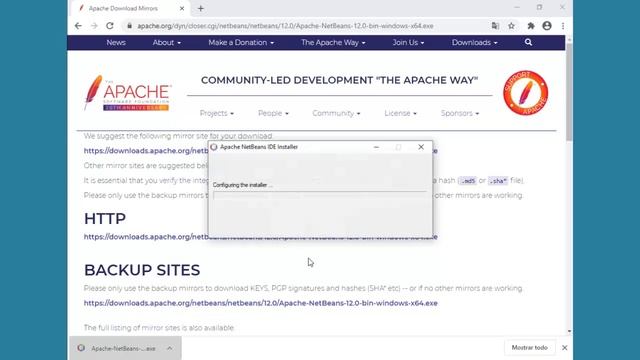Viewport: 640px width, 360px height.
Task: Click the Mostrar todo button
Action: tap(529, 348)
